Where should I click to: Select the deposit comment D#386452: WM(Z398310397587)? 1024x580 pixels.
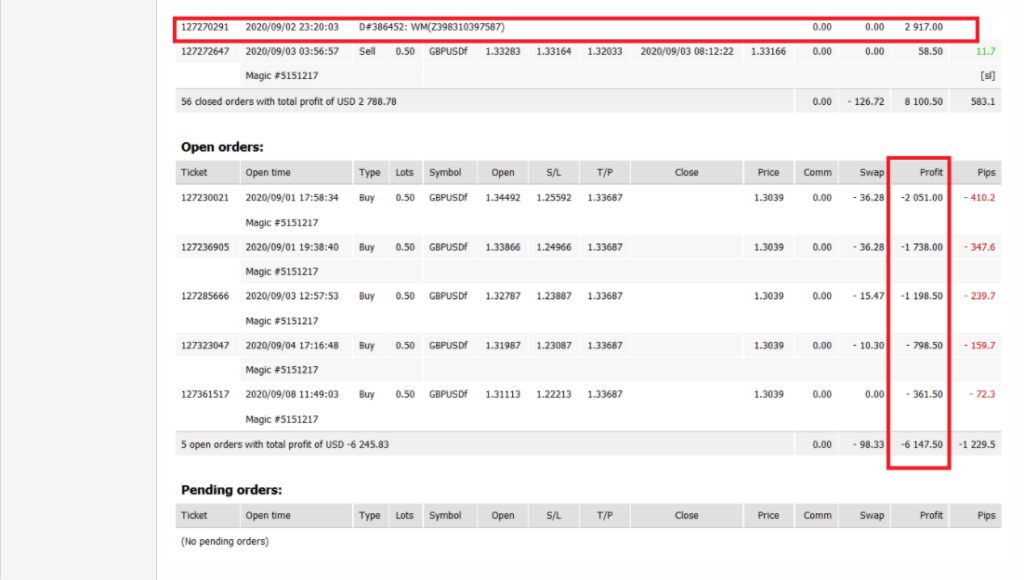point(432,27)
